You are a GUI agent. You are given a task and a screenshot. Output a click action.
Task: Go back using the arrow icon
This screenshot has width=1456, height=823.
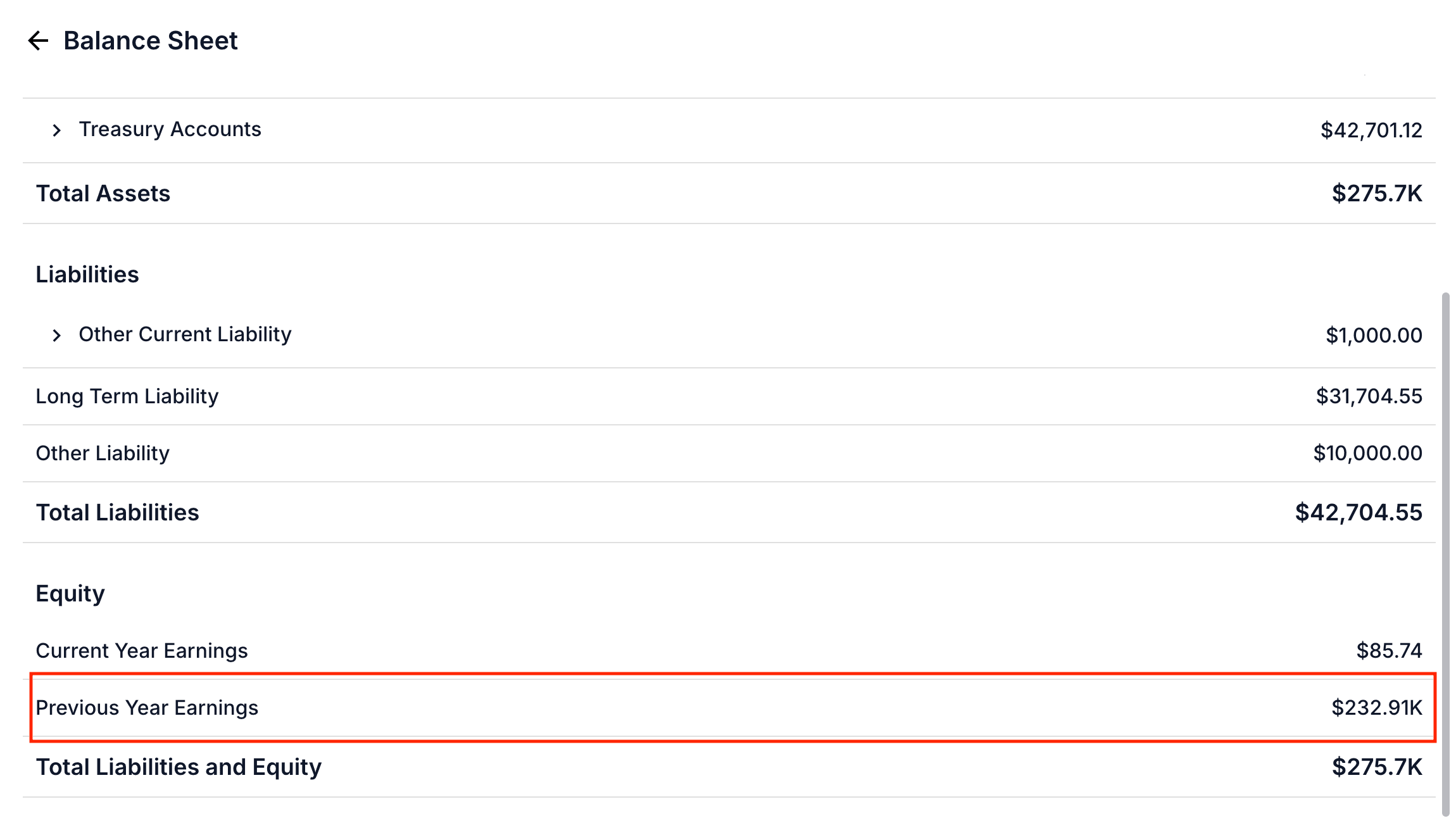pyautogui.click(x=38, y=41)
